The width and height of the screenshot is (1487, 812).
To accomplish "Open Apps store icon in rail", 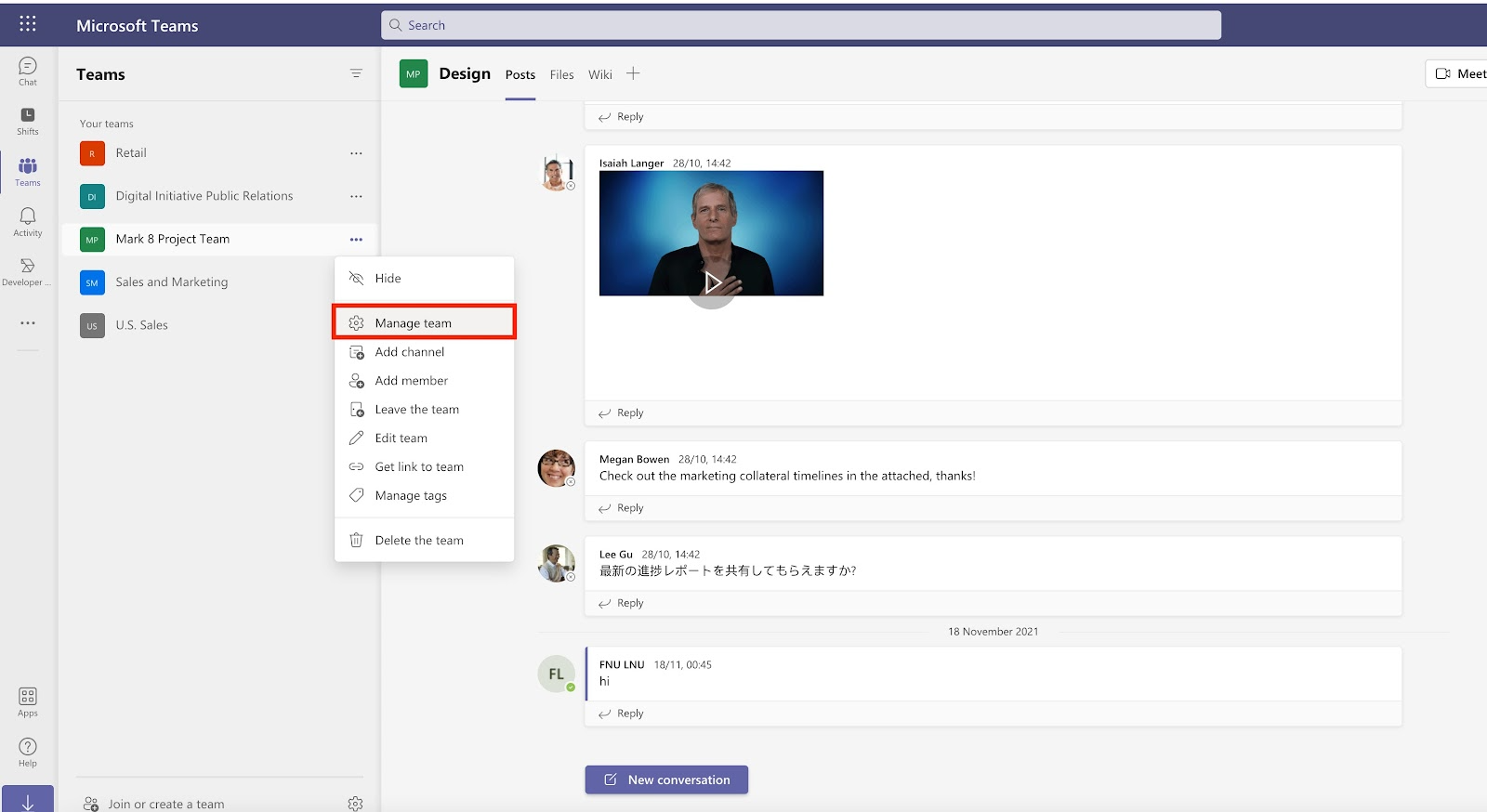I will coord(28,701).
